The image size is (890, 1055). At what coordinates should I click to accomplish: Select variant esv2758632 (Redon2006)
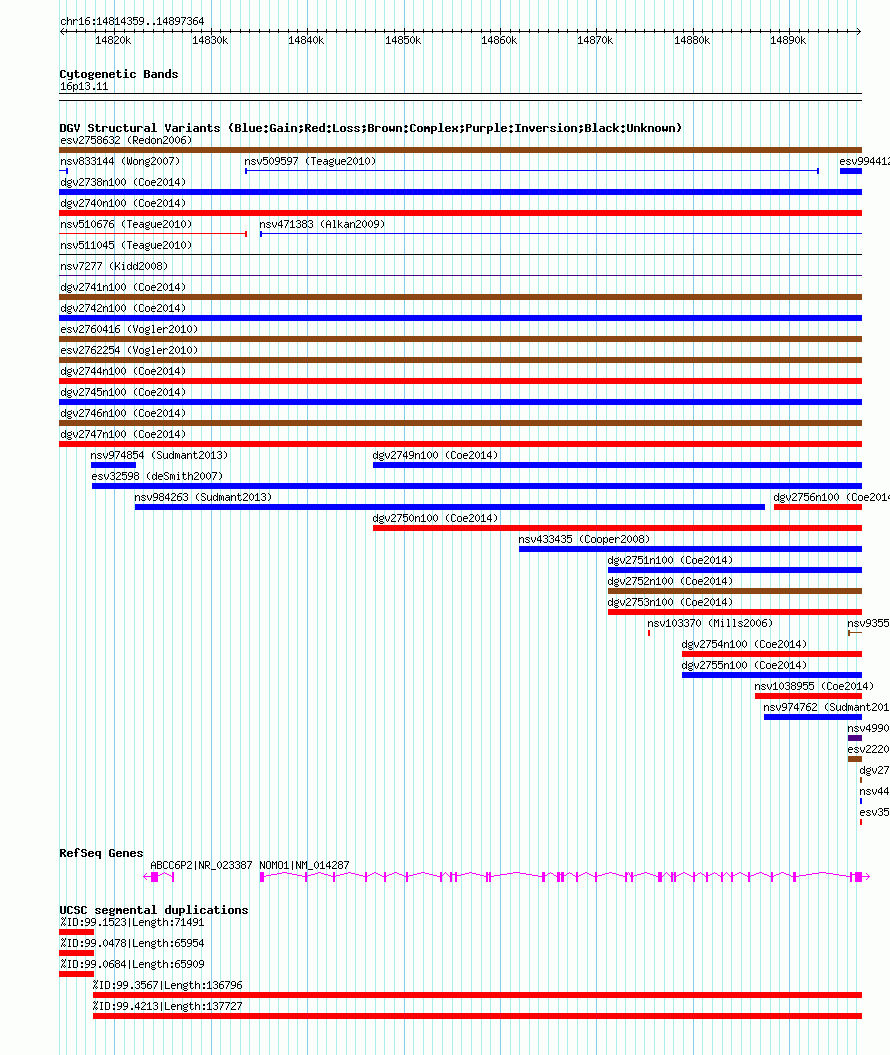126,141
